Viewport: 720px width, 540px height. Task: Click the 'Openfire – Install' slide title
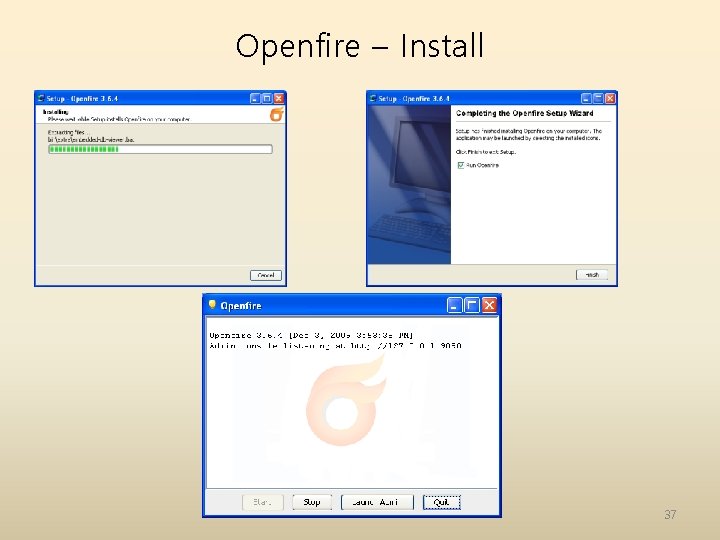(x=360, y=46)
